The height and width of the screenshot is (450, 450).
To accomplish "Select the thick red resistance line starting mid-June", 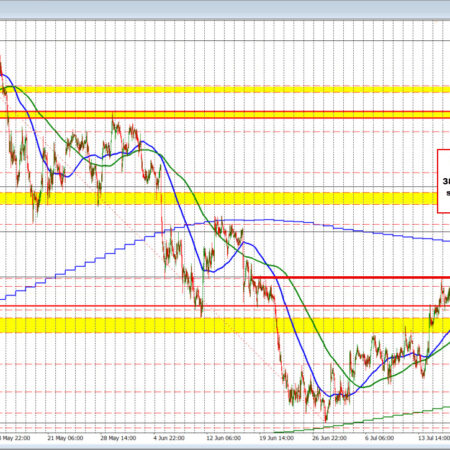I will click(x=351, y=277).
